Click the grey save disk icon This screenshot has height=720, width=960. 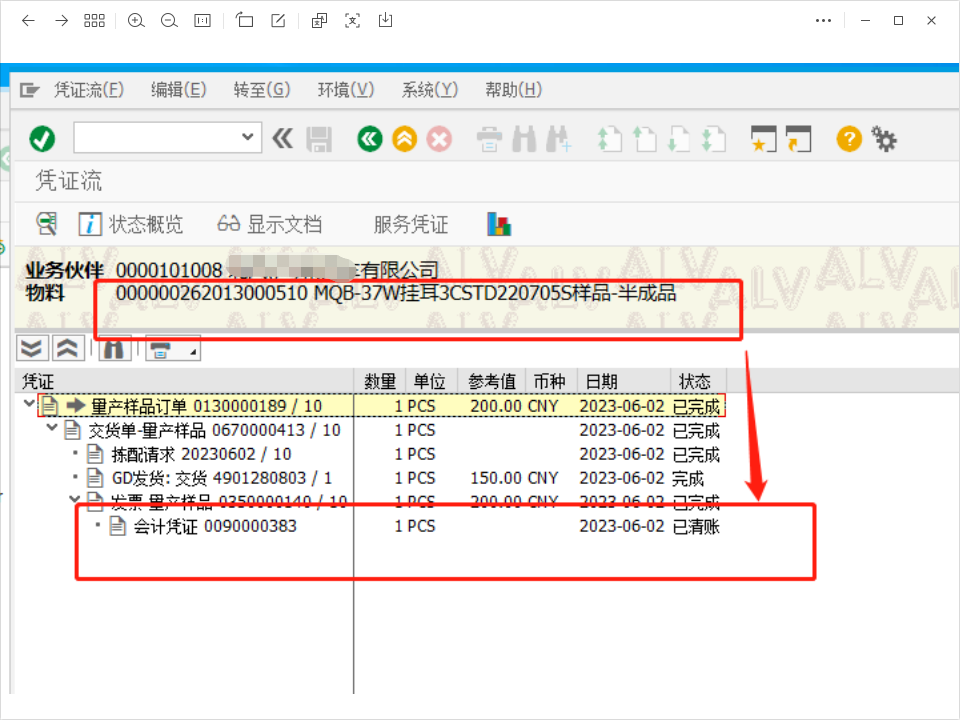319,139
